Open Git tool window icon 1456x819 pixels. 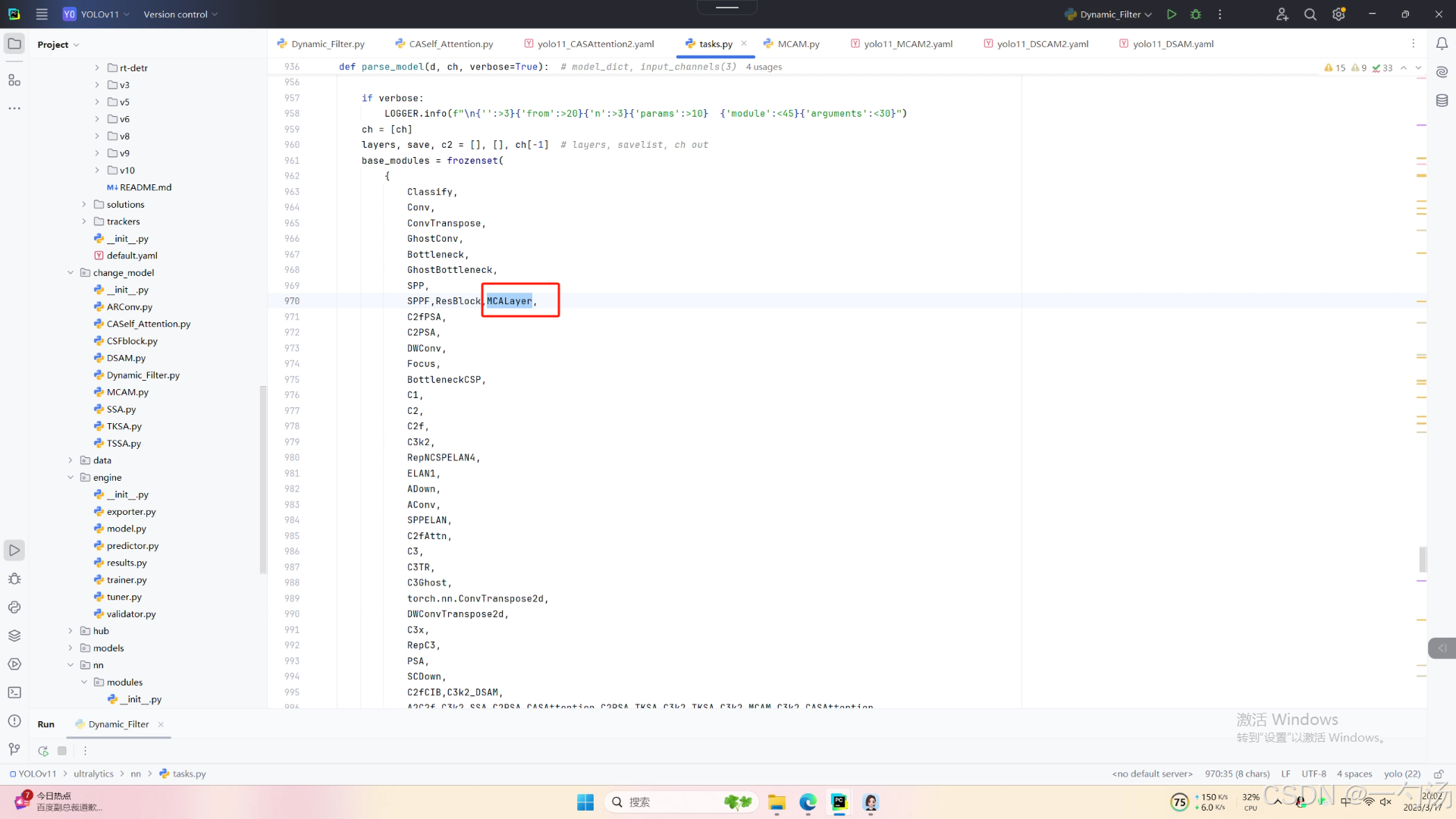(14, 749)
